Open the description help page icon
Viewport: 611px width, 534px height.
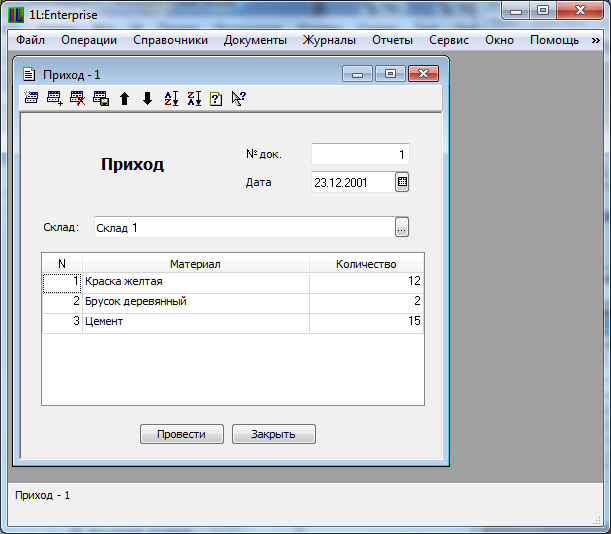[x=215, y=98]
